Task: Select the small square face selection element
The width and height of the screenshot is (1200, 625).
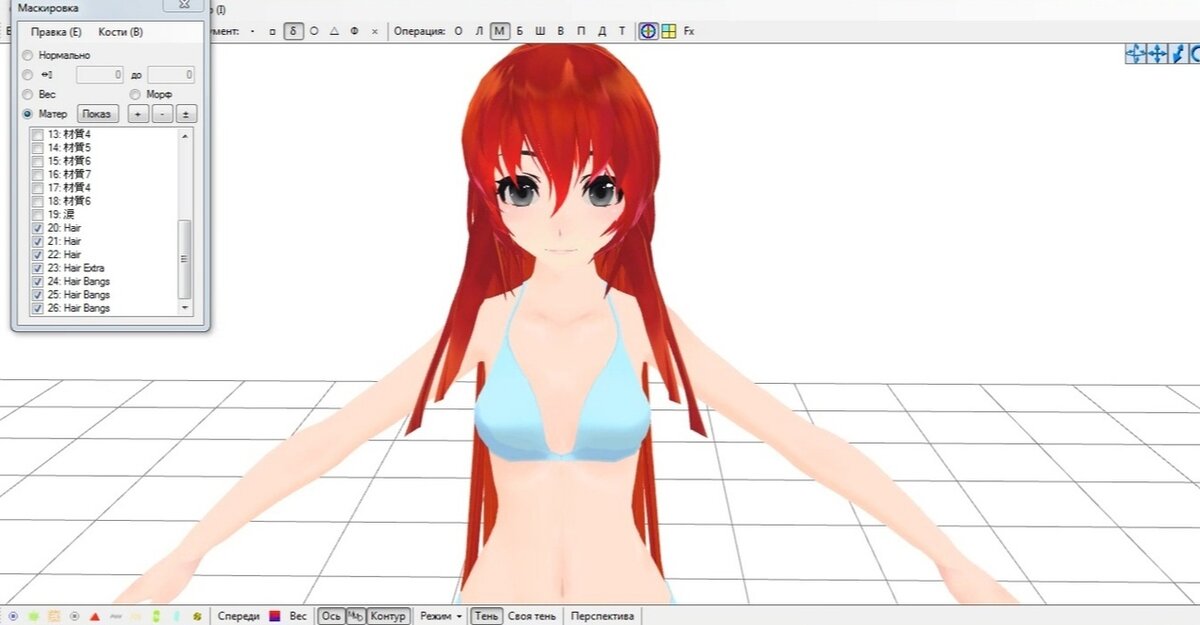Action: point(272,31)
